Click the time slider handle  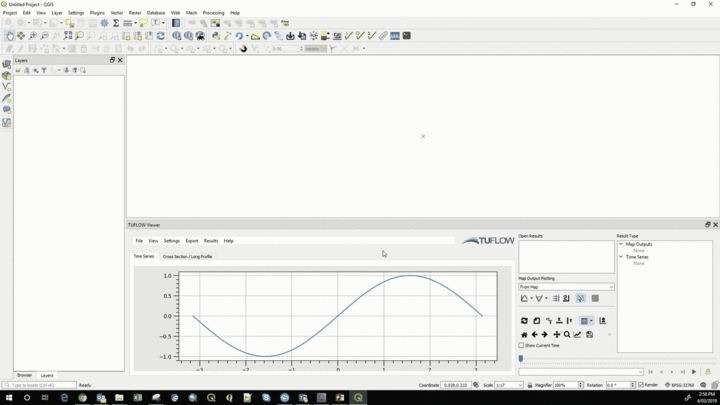click(x=521, y=359)
